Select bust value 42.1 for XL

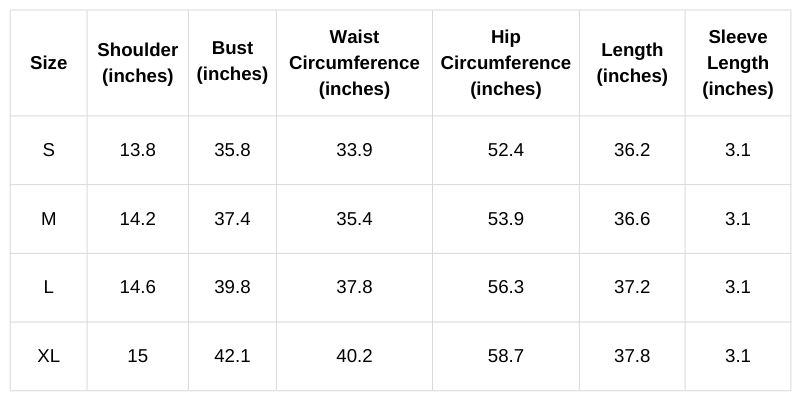pyautogui.click(x=232, y=356)
